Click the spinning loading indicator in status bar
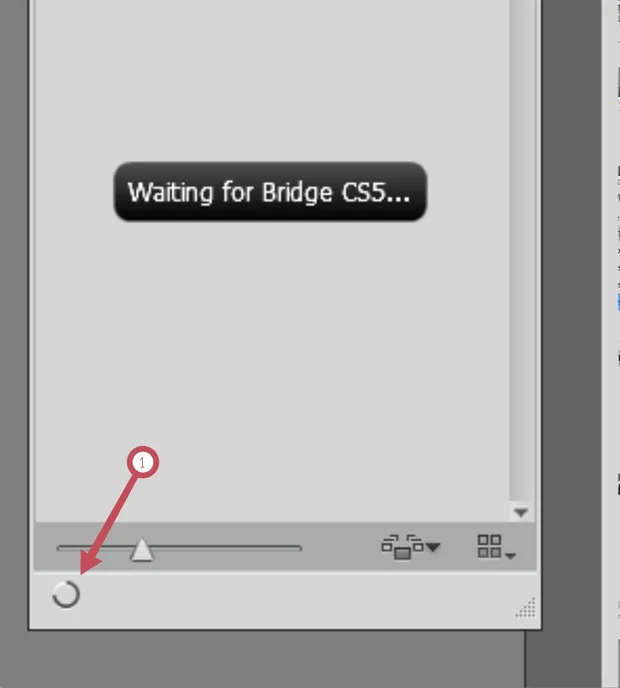The height and width of the screenshot is (688, 620). pos(66,595)
